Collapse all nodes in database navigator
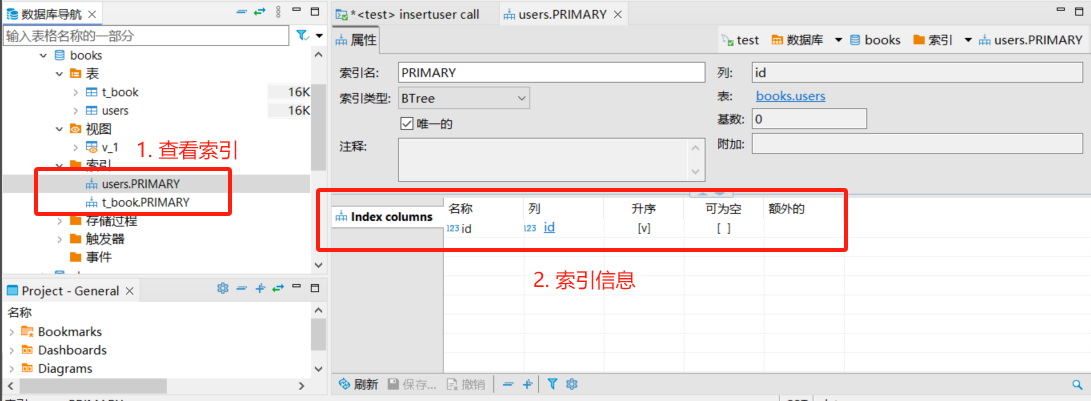This screenshot has height=401, width=1091. pos(241,11)
